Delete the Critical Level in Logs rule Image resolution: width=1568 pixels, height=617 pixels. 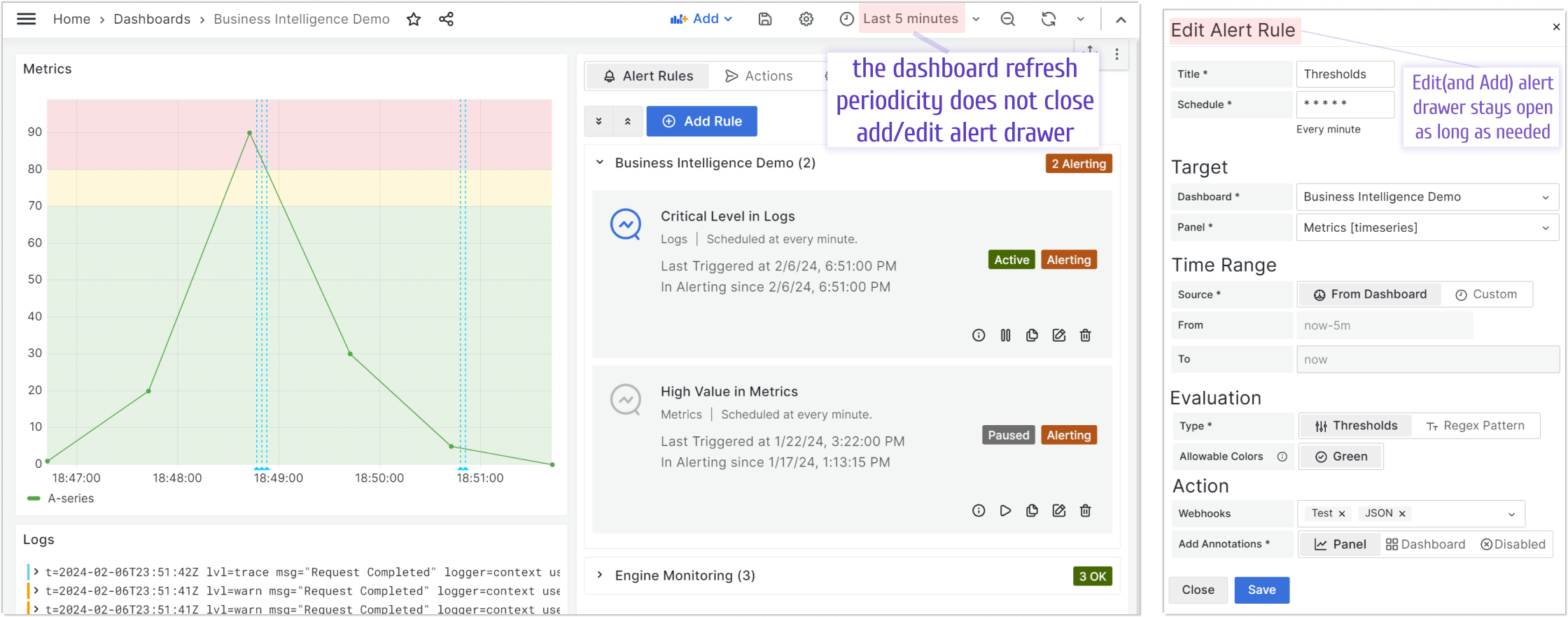[x=1086, y=335]
